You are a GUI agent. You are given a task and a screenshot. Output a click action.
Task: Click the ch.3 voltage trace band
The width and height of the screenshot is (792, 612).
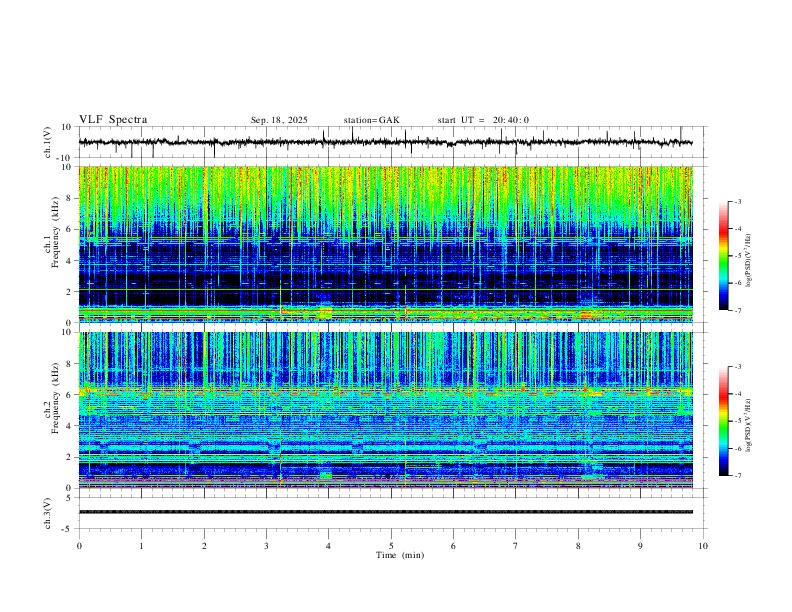[385, 512]
